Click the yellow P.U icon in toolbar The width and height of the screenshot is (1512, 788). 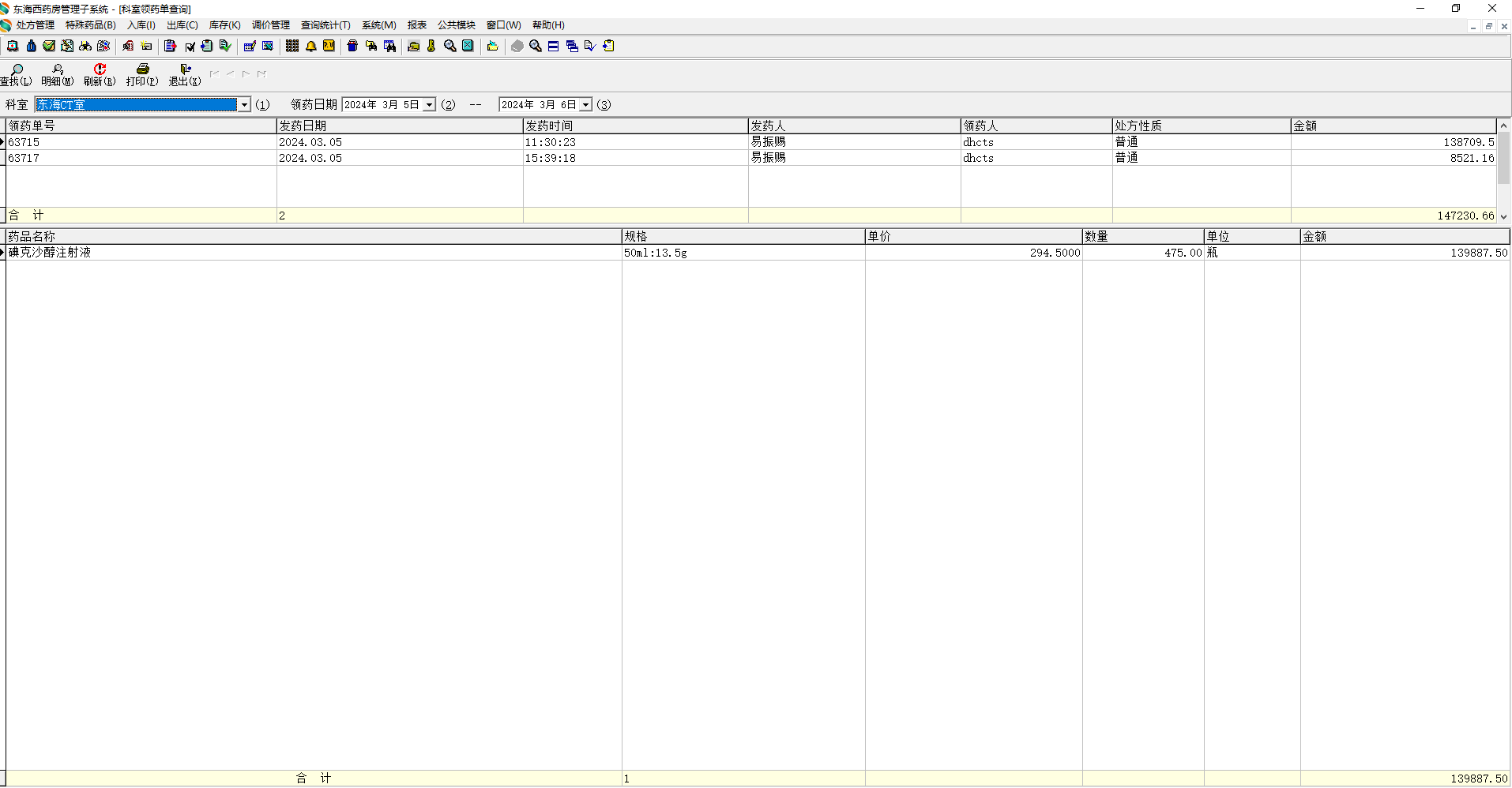coord(329,47)
